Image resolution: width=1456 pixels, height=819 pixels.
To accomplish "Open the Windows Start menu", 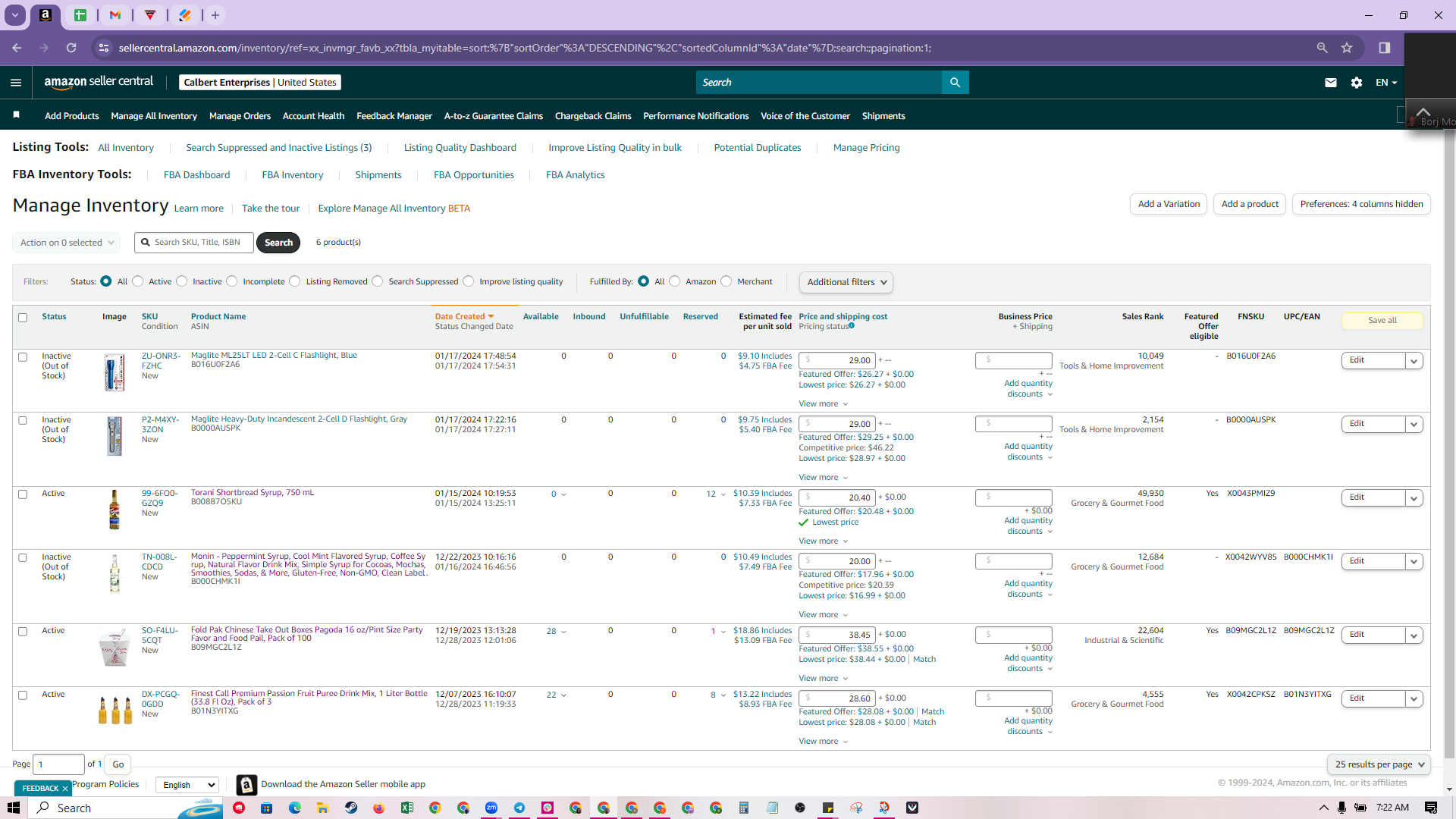I will pyautogui.click(x=14, y=808).
